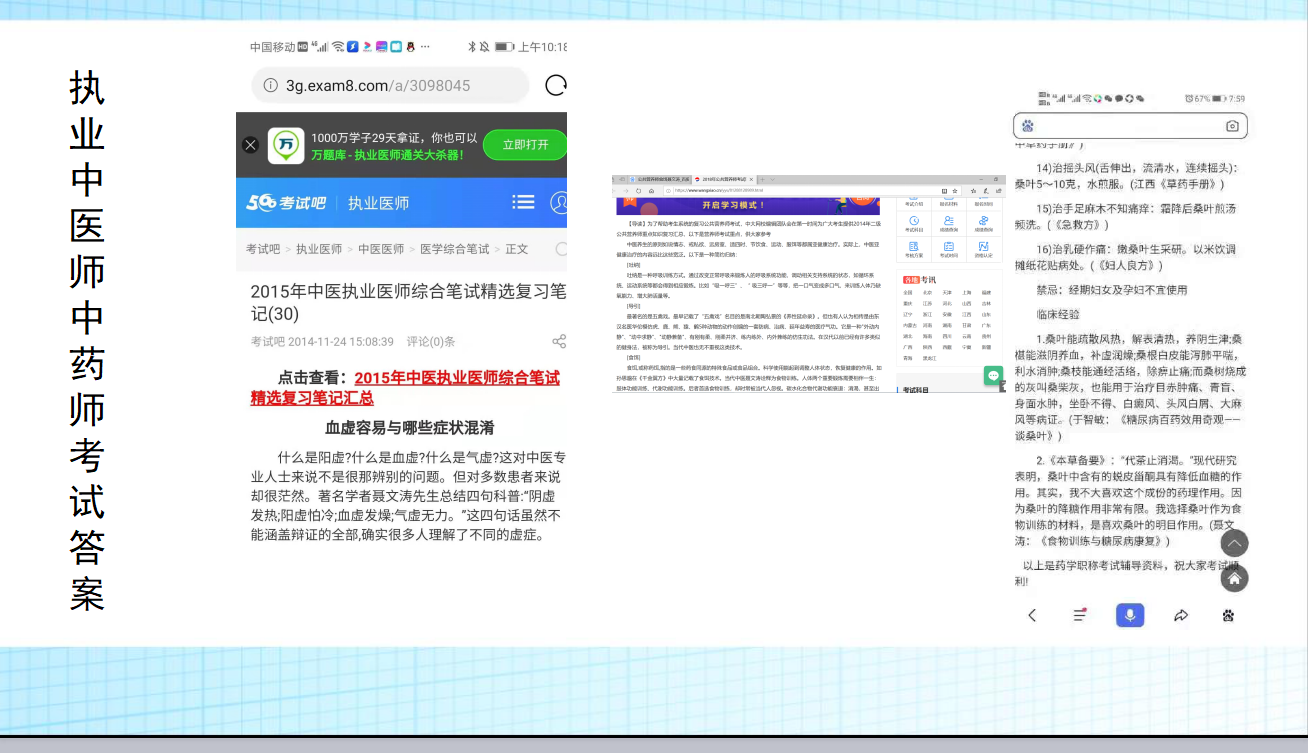Tap the user profile icon in blue header

tap(560, 202)
